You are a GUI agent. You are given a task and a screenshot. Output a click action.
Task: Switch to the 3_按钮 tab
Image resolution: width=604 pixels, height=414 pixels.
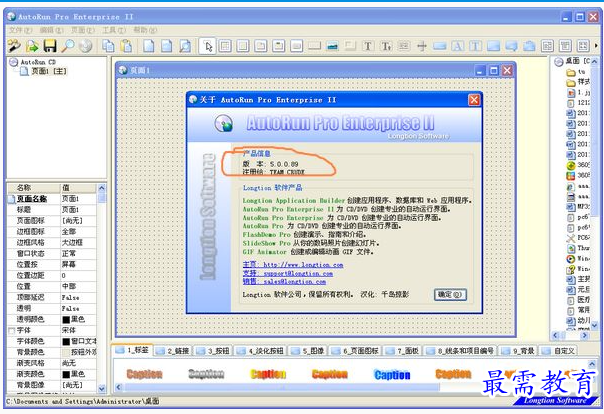[x=213, y=351]
